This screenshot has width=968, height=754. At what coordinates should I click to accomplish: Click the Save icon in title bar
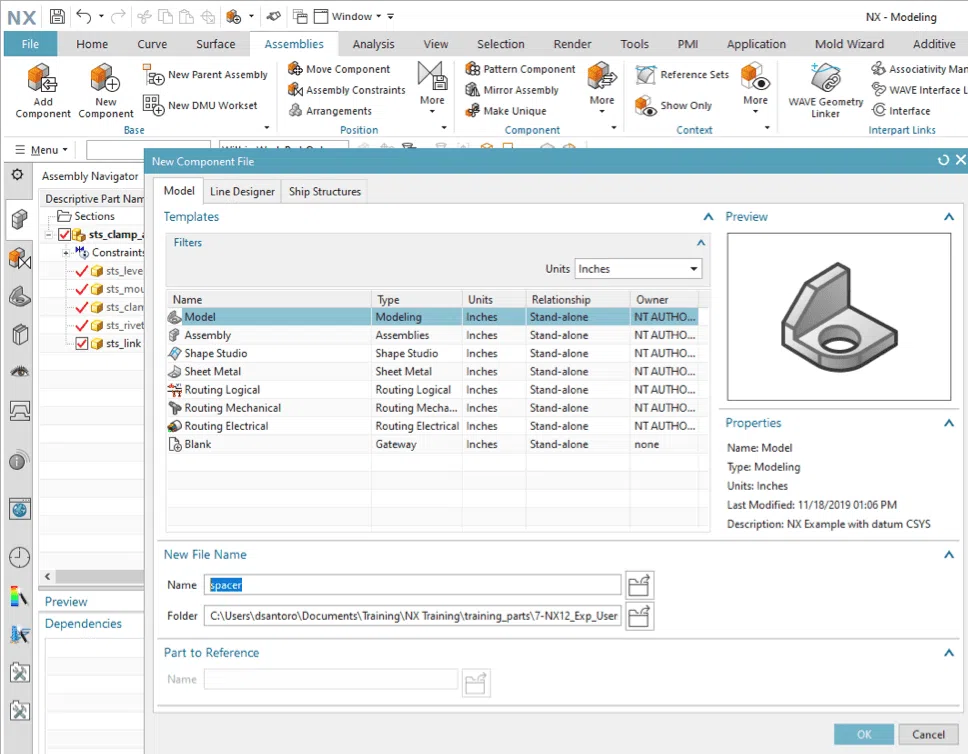(57, 16)
